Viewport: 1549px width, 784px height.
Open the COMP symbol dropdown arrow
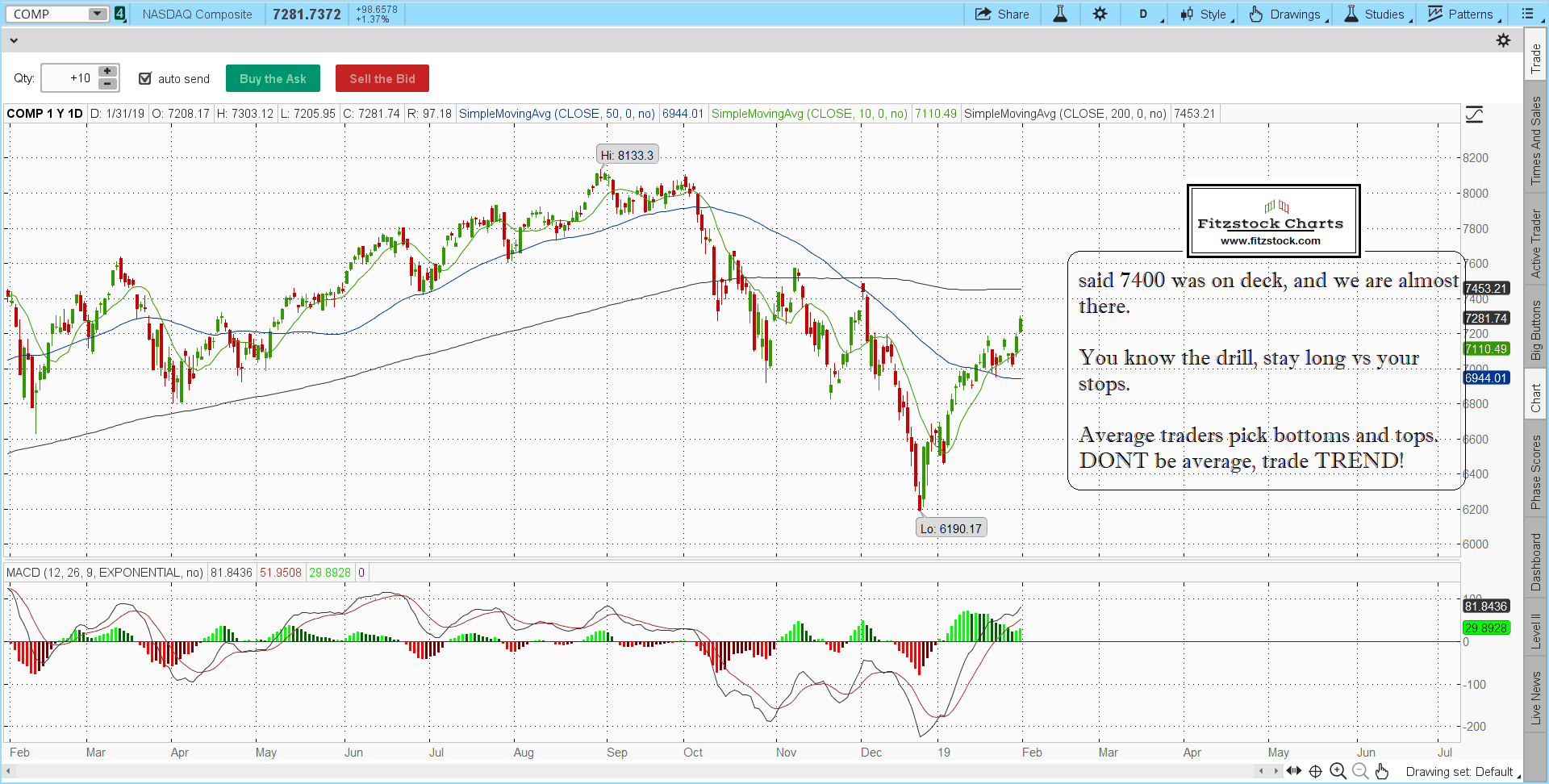tap(97, 14)
